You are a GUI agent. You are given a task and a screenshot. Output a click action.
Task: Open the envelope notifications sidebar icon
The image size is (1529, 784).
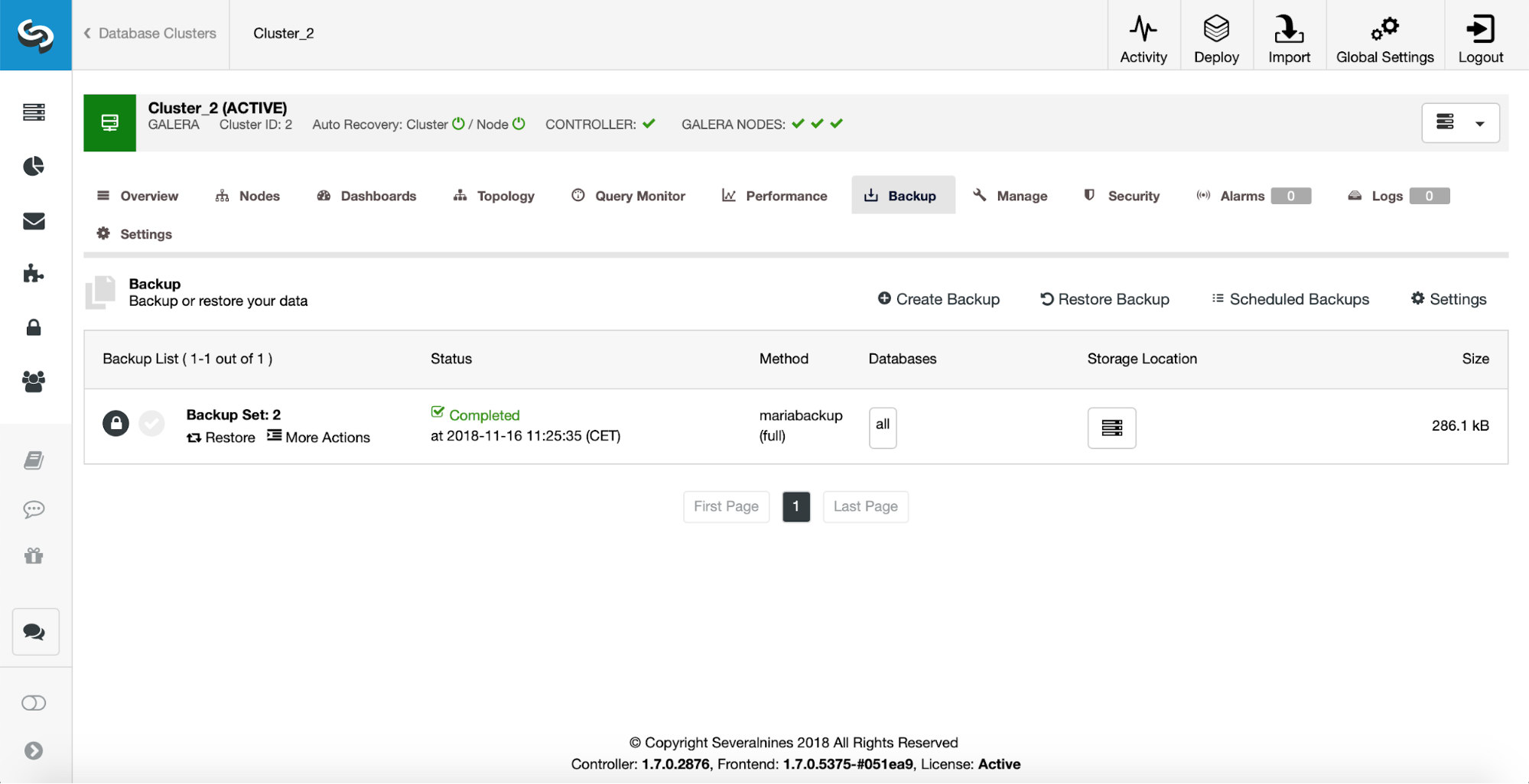click(34, 221)
